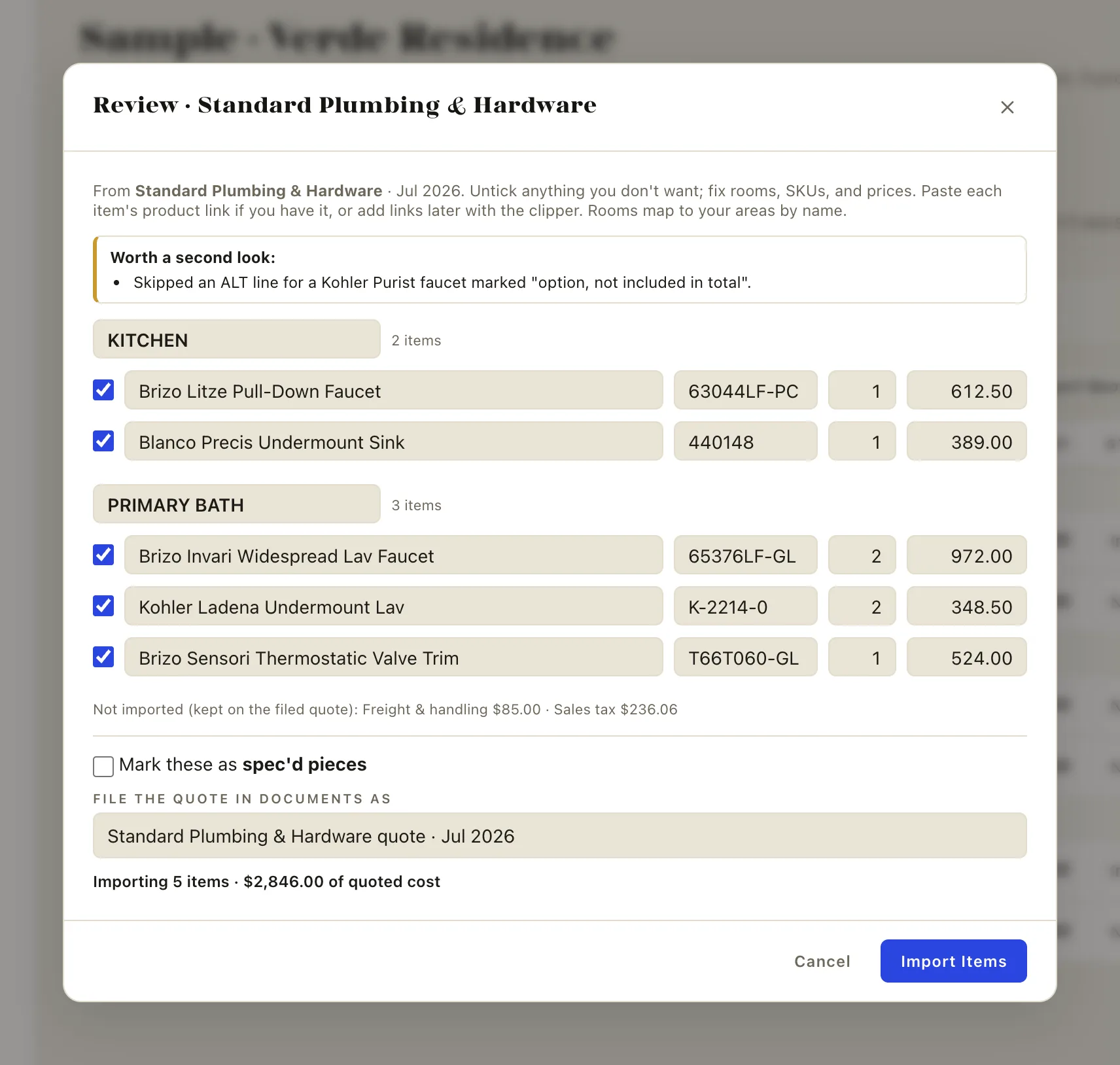Click the bold vendor name in the intro paragraph

coord(258,191)
